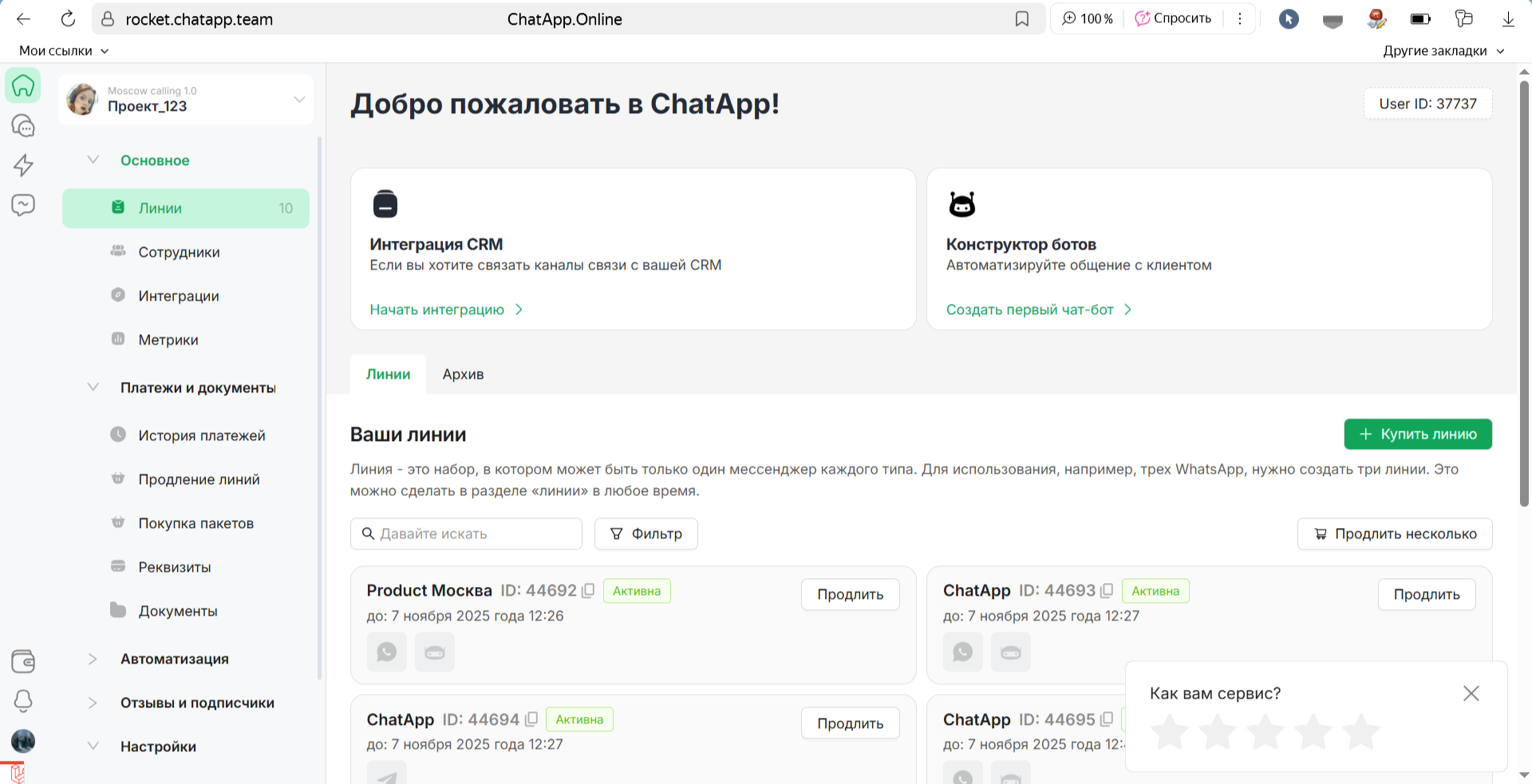Bookmark the page with browser bookmark icon
The width and height of the screenshot is (1532, 784).
(1022, 19)
